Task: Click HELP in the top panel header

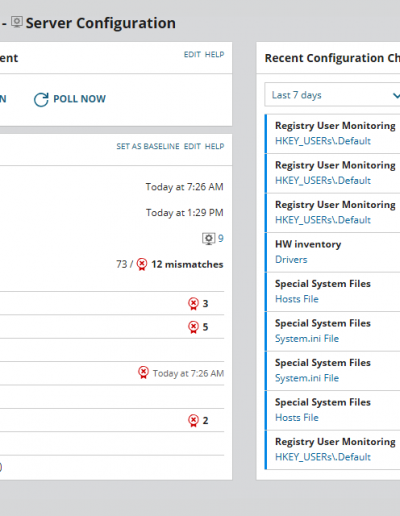Action: pos(214,54)
